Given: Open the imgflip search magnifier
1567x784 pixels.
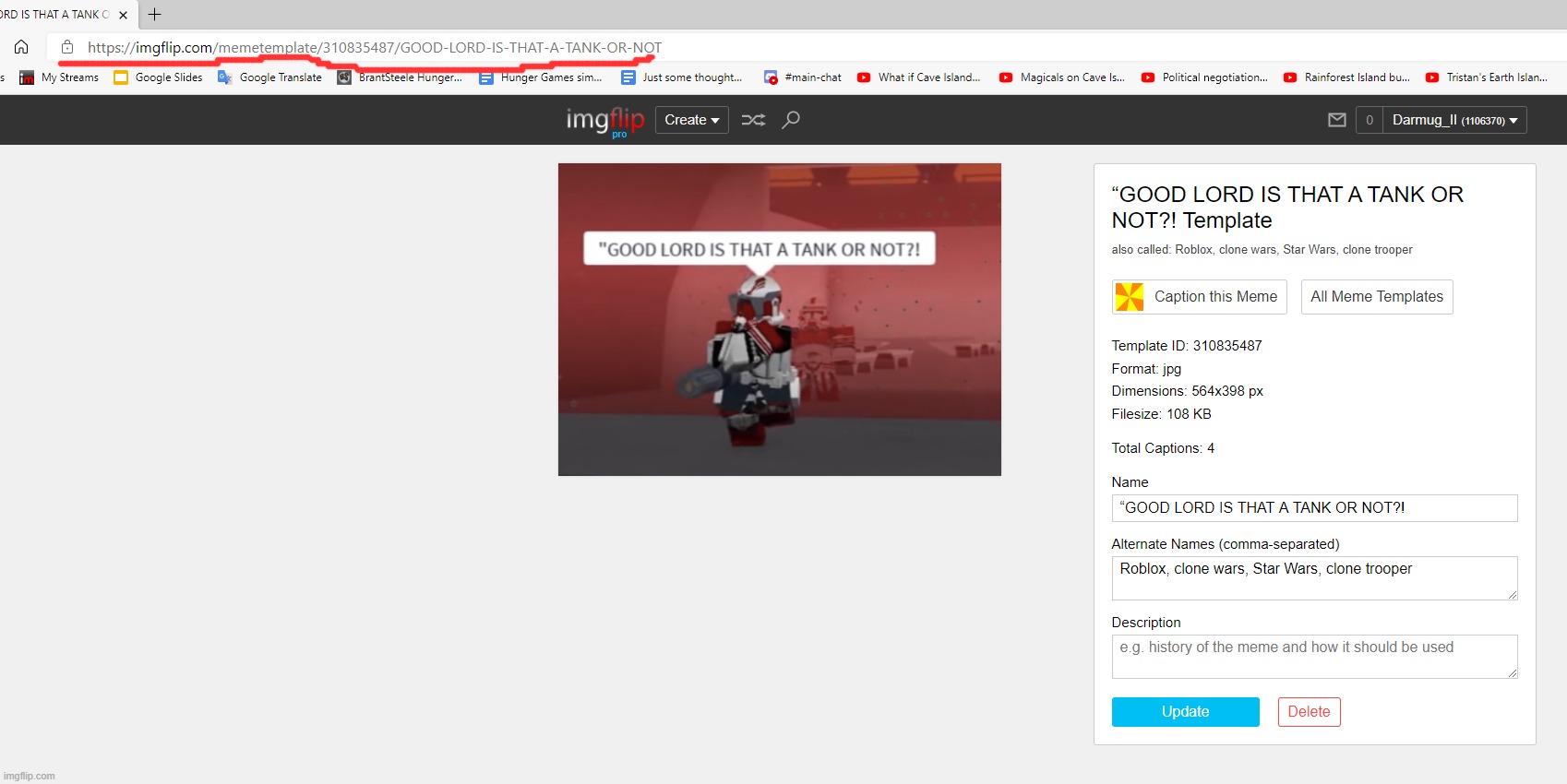Looking at the screenshot, I should click(791, 120).
